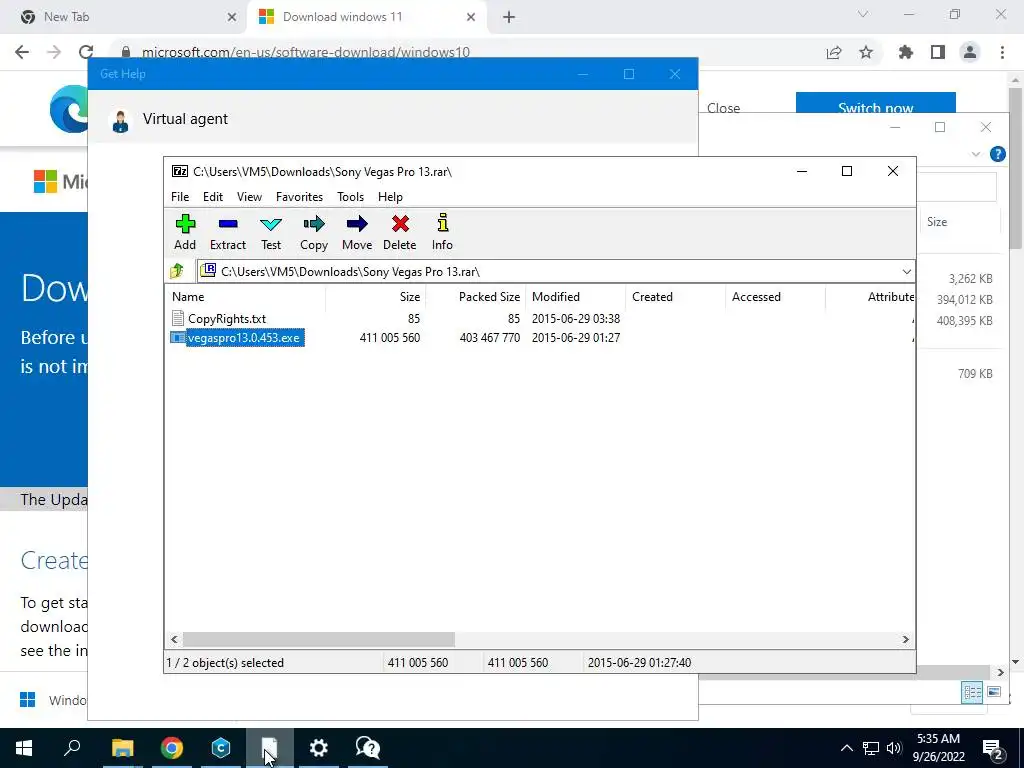1024x768 pixels.
Task: Open the Chrome tab search dropdown arrow
Action: (863, 14)
